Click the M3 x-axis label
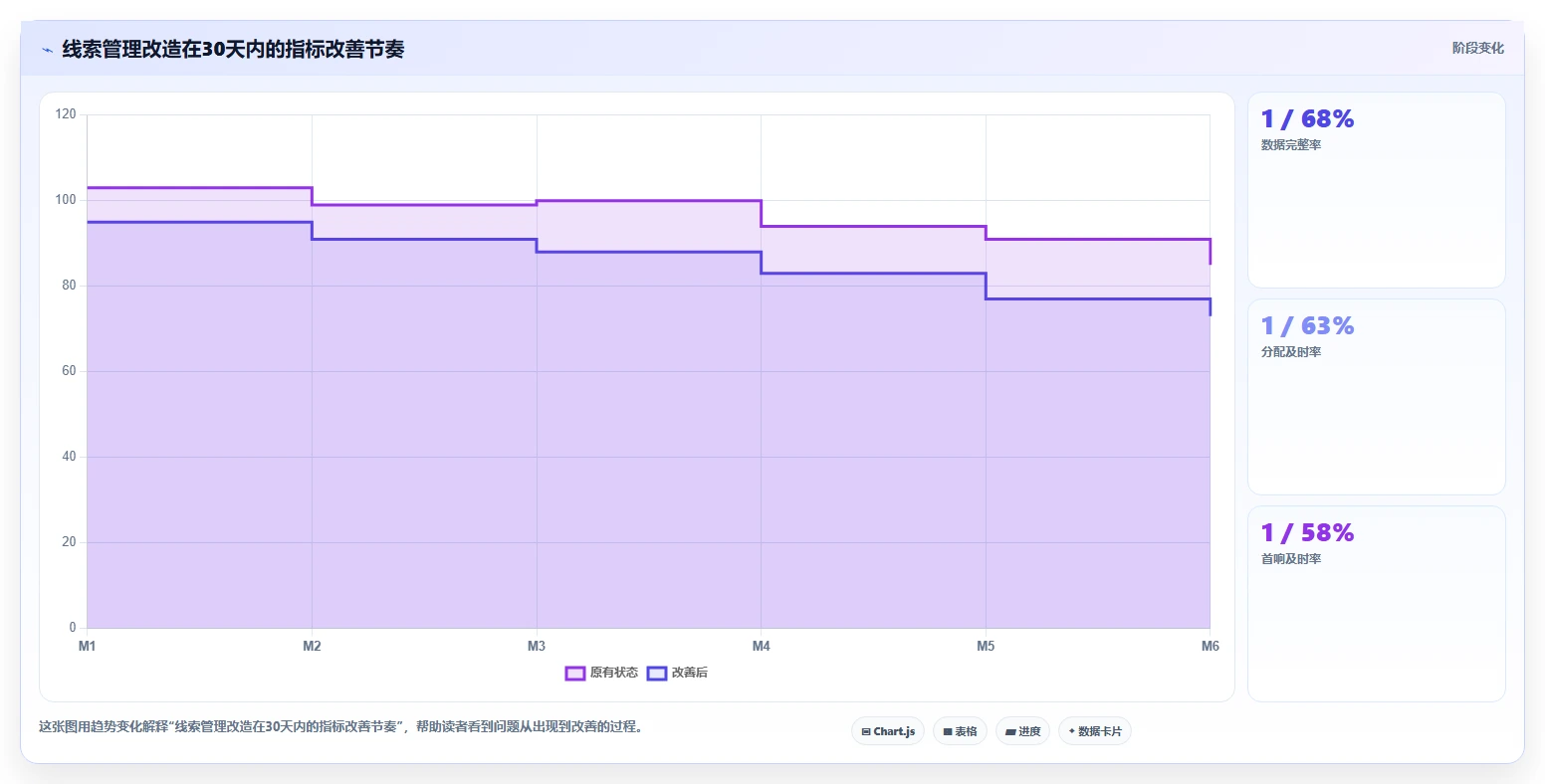This screenshot has height=784, width=1545. click(x=537, y=647)
